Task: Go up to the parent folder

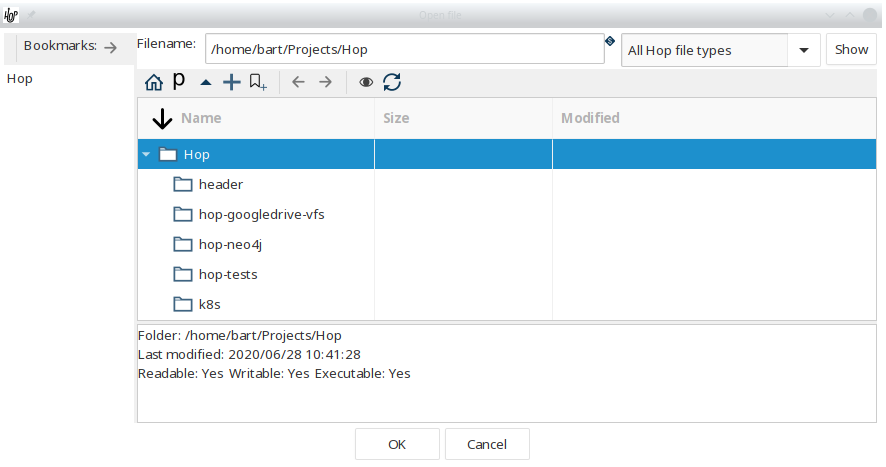Action: point(206,82)
